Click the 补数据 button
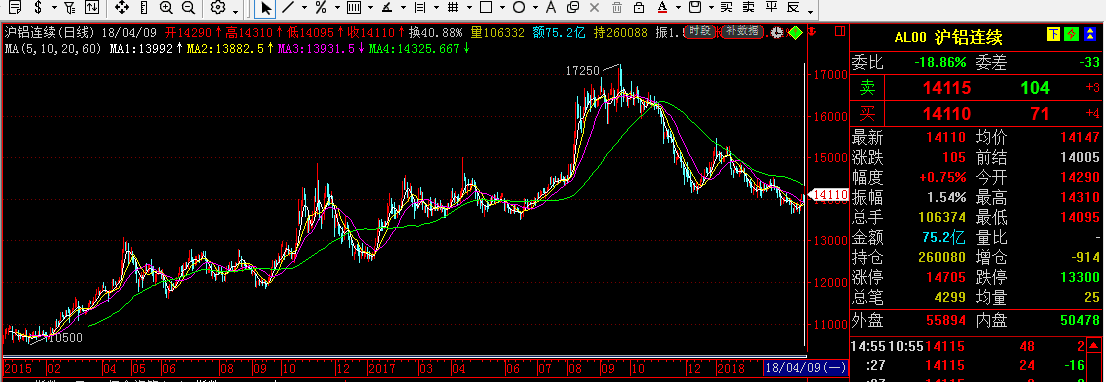Viewport: 1106px width, 382px height. (x=742, y=31)
